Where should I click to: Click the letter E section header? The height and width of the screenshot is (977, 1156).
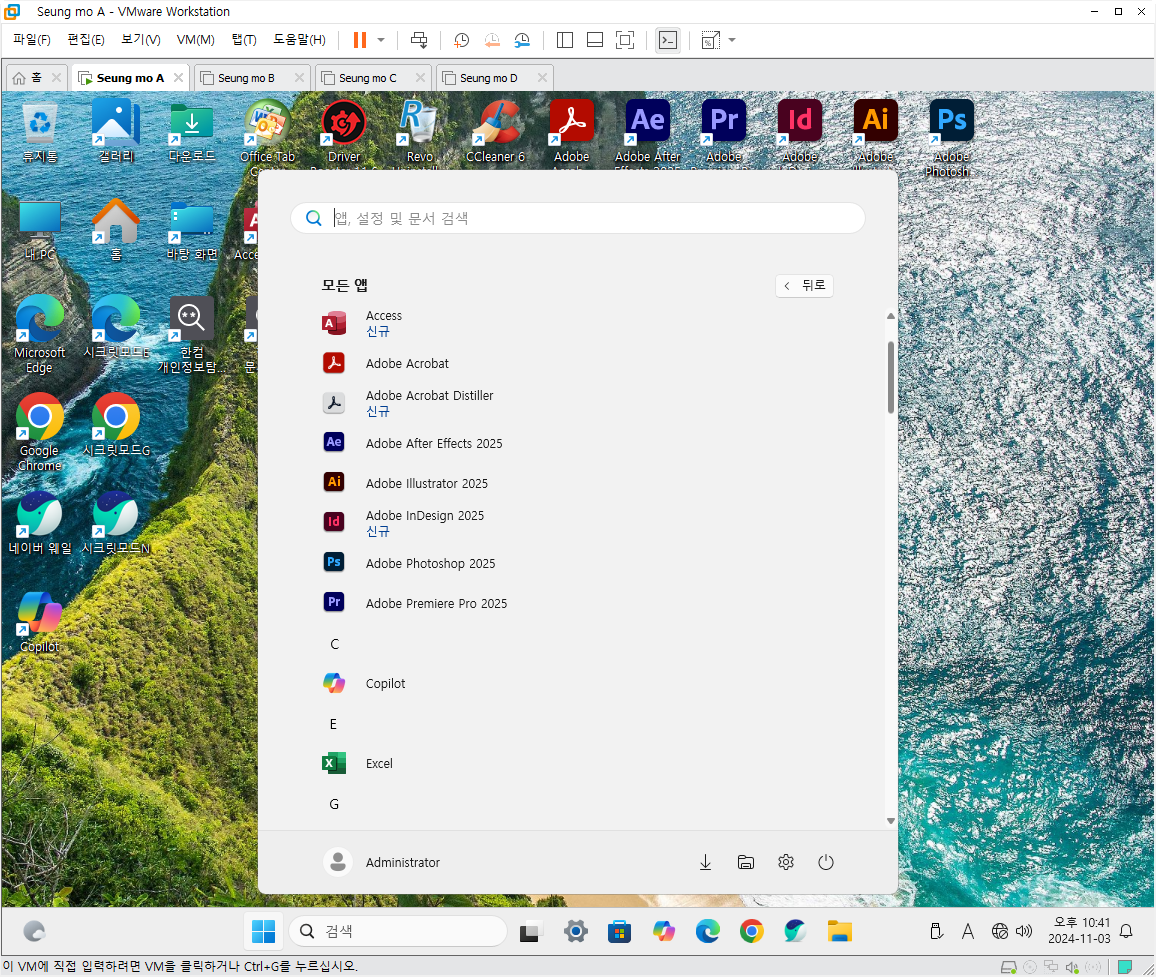pos(333,724)
